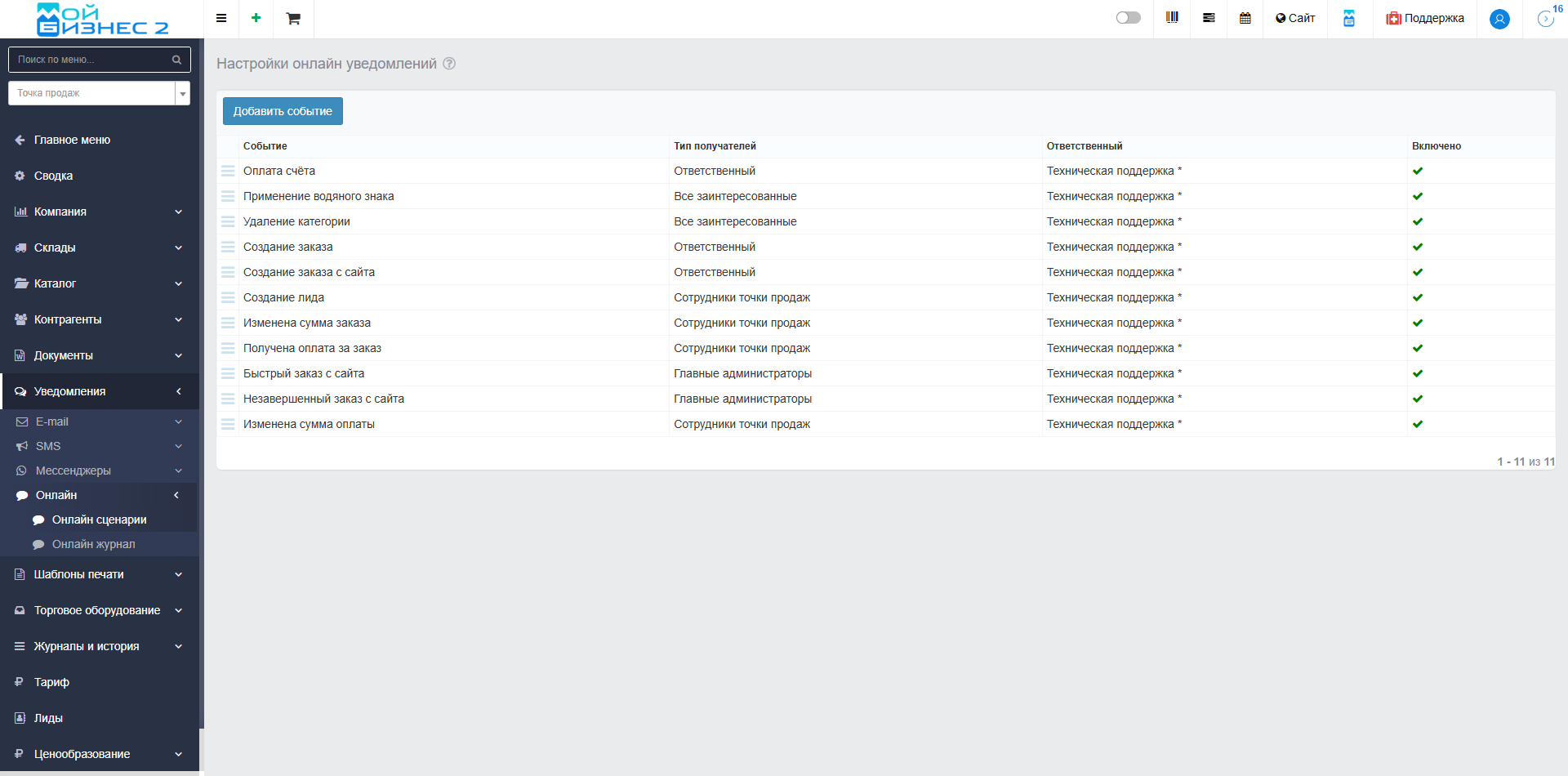1568x776 pixels.
Task: Click the Поиск по меню search field
Action: [x=92, y=60]
